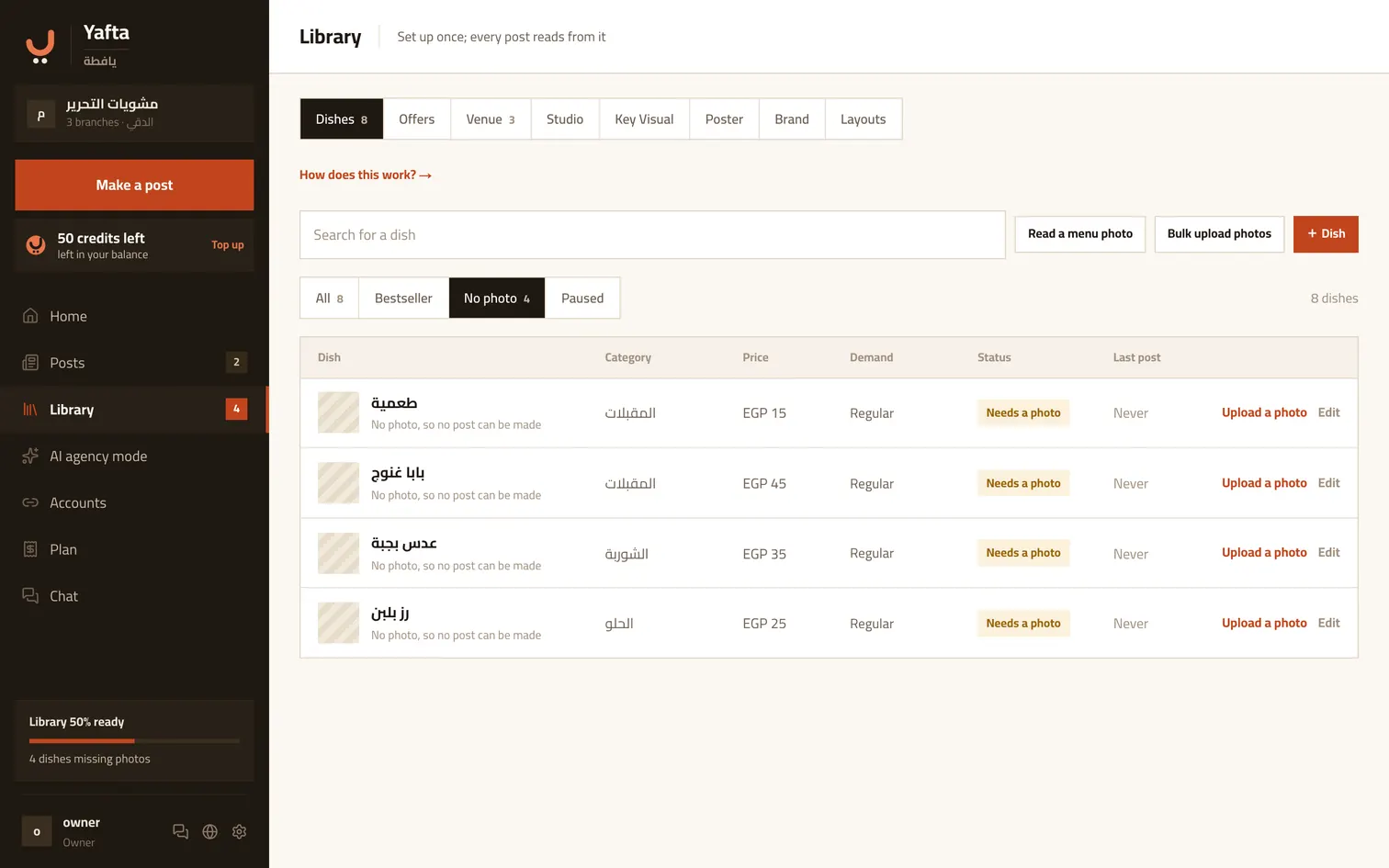This screenshot has height=868, width=1389.
Task: Open Home via its house icon
Action: (x=30, y=316)
